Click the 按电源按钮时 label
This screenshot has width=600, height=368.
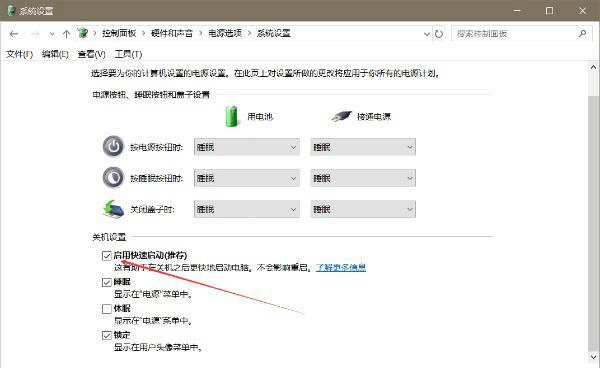(157, 147)
